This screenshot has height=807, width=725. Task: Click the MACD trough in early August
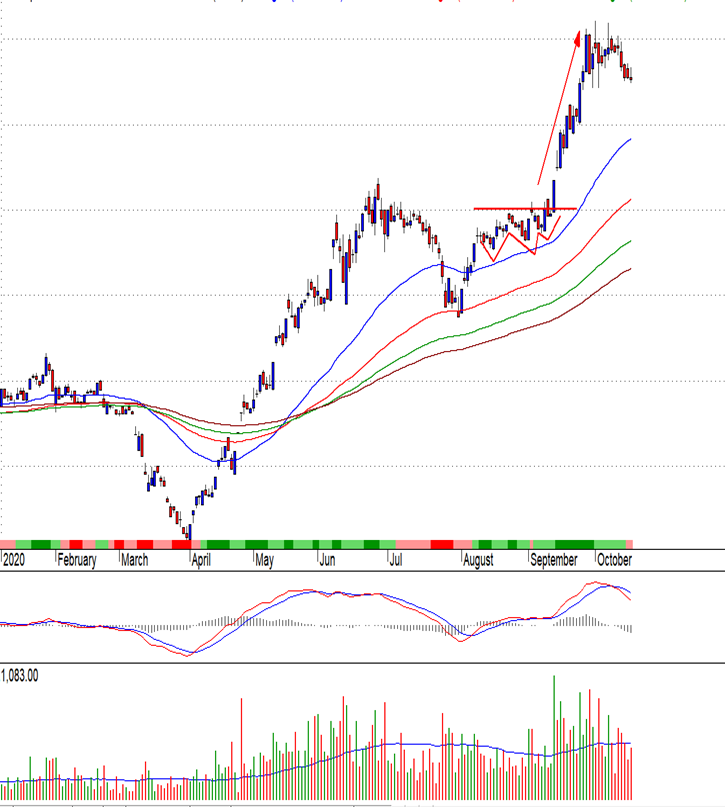point(460,638)
